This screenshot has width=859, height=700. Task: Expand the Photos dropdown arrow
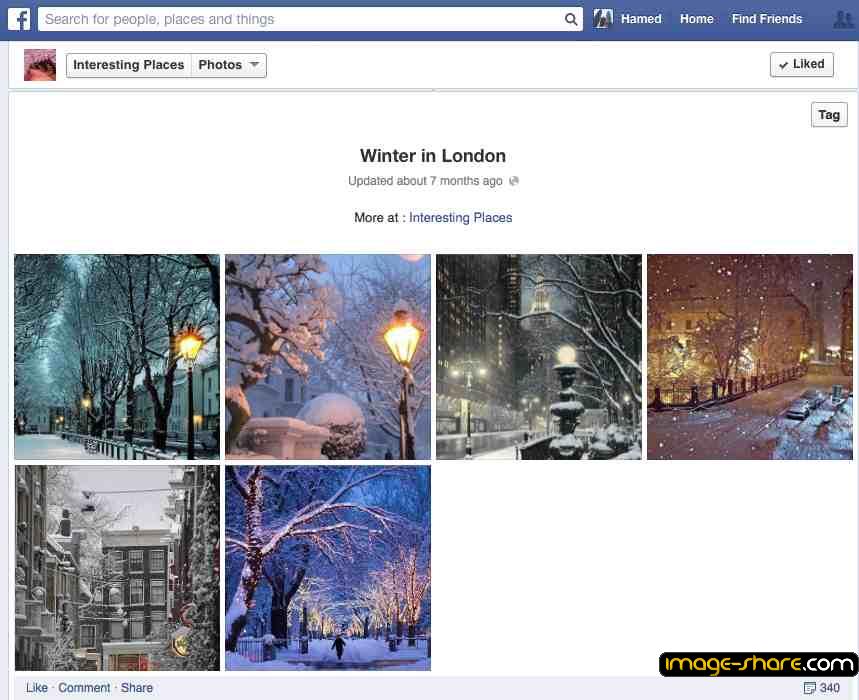(x=254, y=65)
